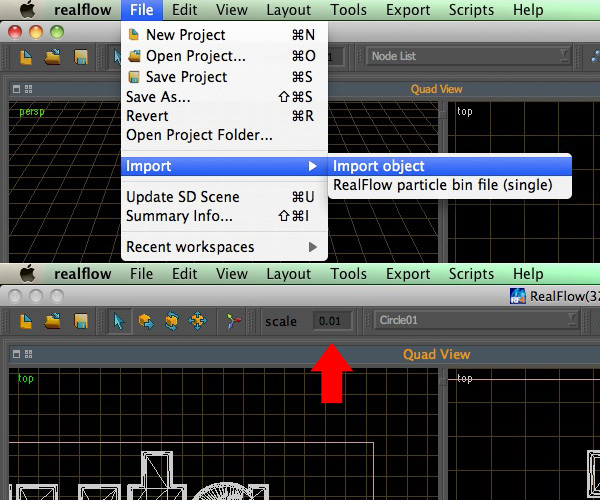Open the Export menu in top menu bar

pos(408,10)
